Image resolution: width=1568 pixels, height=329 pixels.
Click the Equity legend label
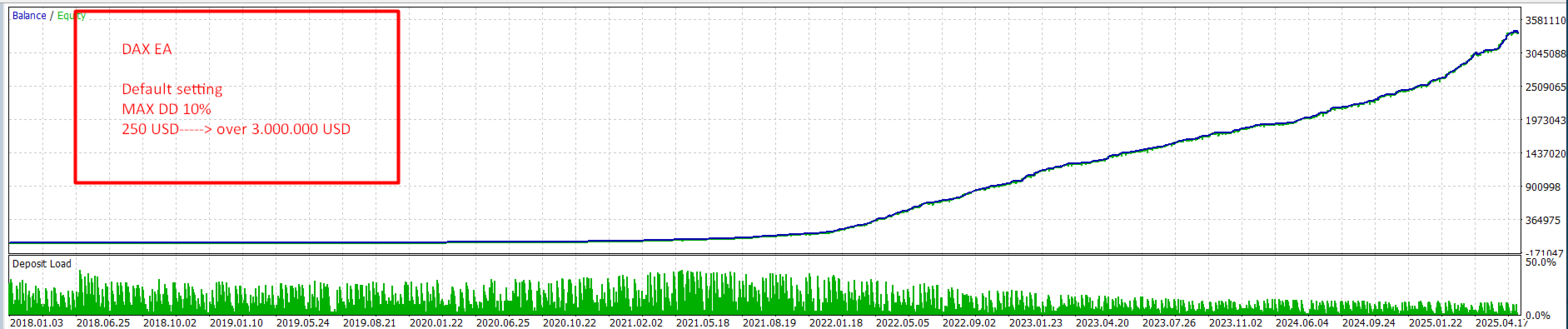(x=72, y=16)
